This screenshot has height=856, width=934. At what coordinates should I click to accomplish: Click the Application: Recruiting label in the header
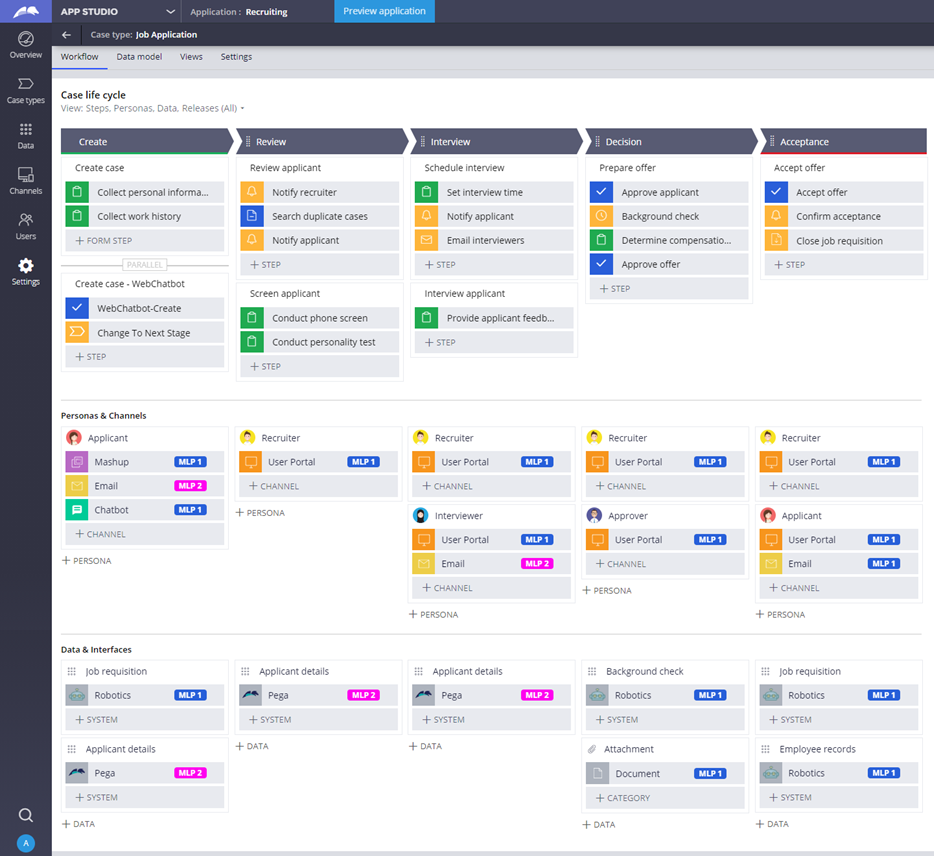(239, 11)
